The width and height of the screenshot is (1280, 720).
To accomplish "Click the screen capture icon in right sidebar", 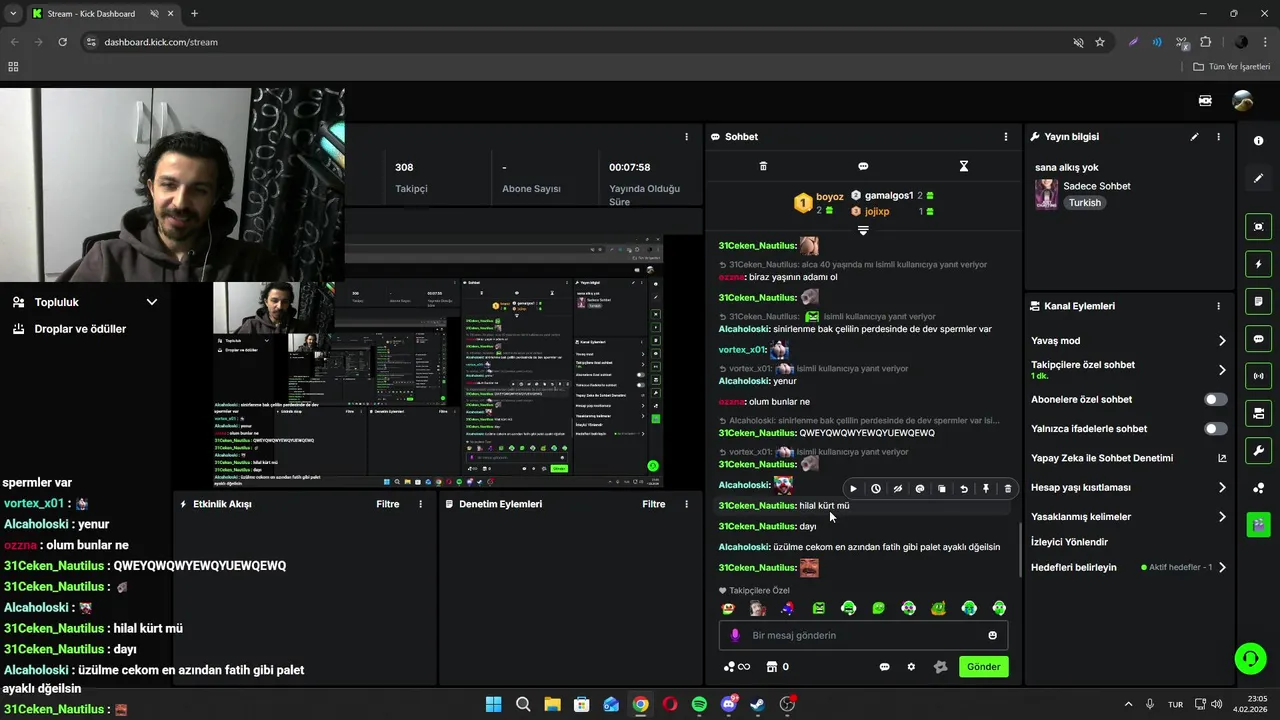I will pyautogui.click(x=1258, y=227).
